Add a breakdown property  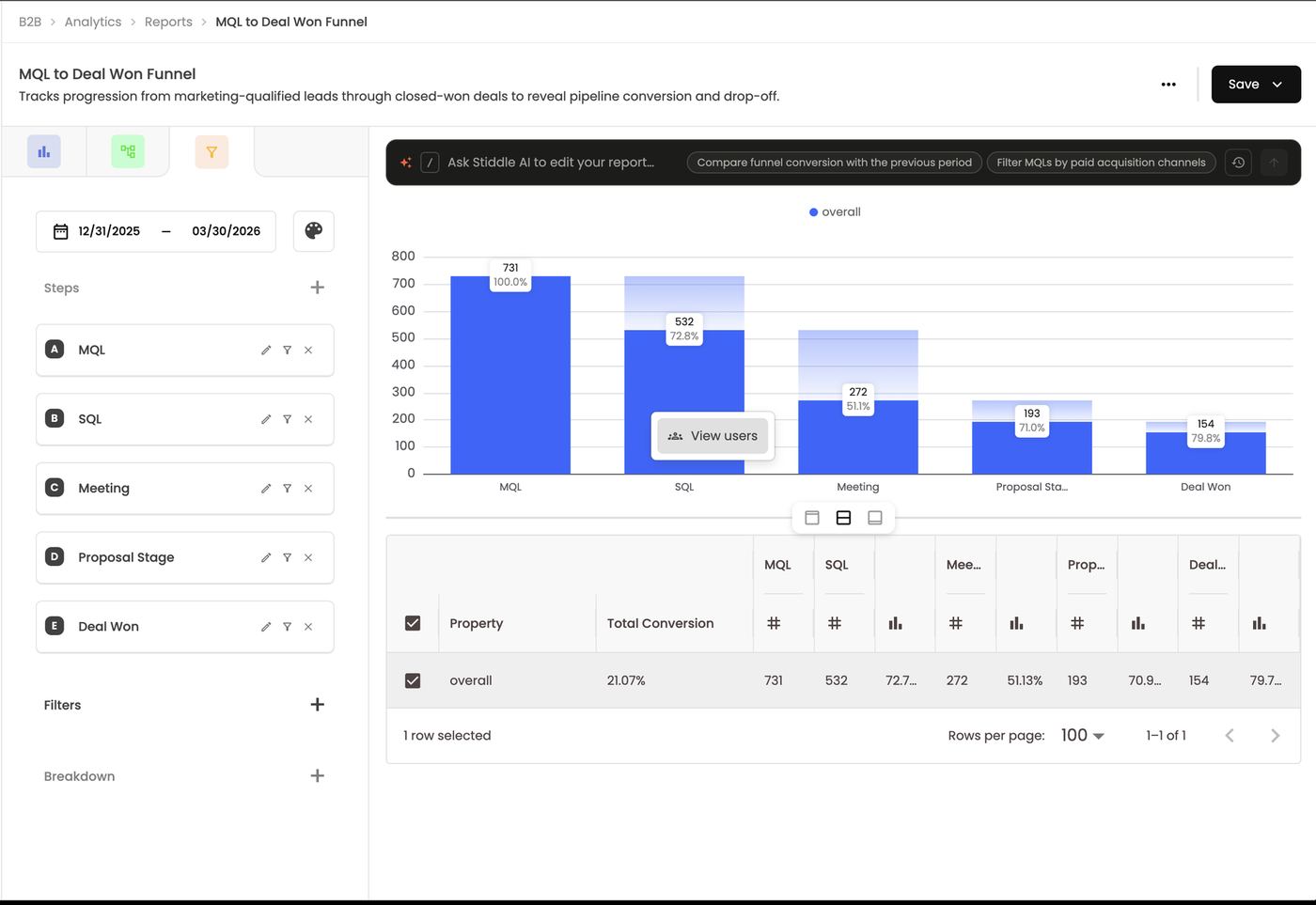point(318,776)
